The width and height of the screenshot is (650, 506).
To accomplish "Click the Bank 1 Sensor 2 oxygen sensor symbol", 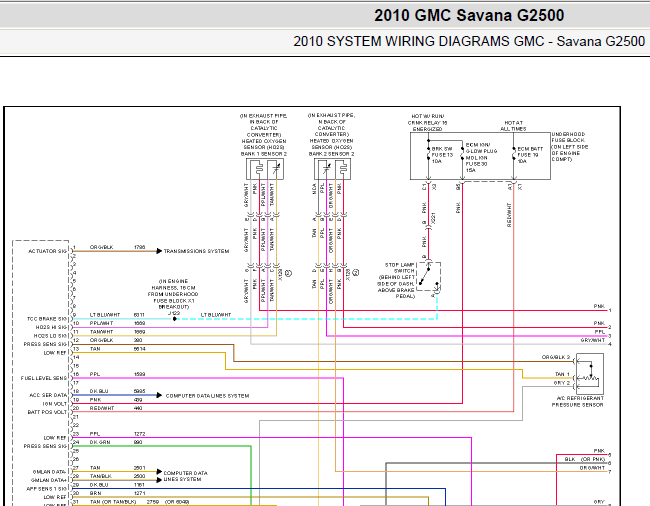I will 265,169.
